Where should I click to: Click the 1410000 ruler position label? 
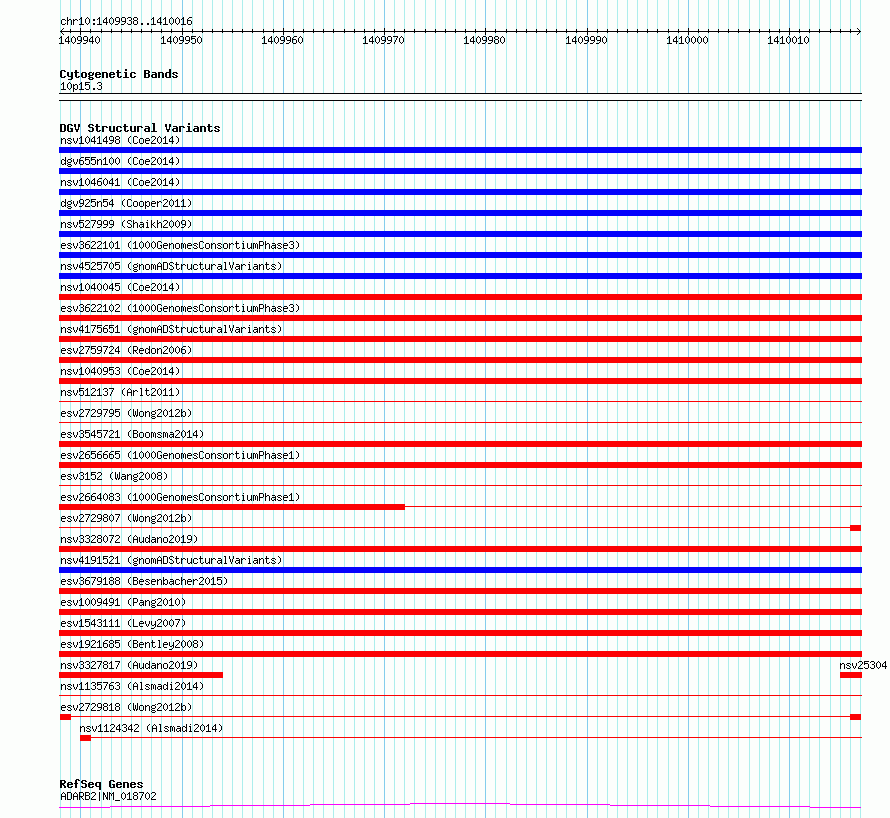click(x=687, y=40)
